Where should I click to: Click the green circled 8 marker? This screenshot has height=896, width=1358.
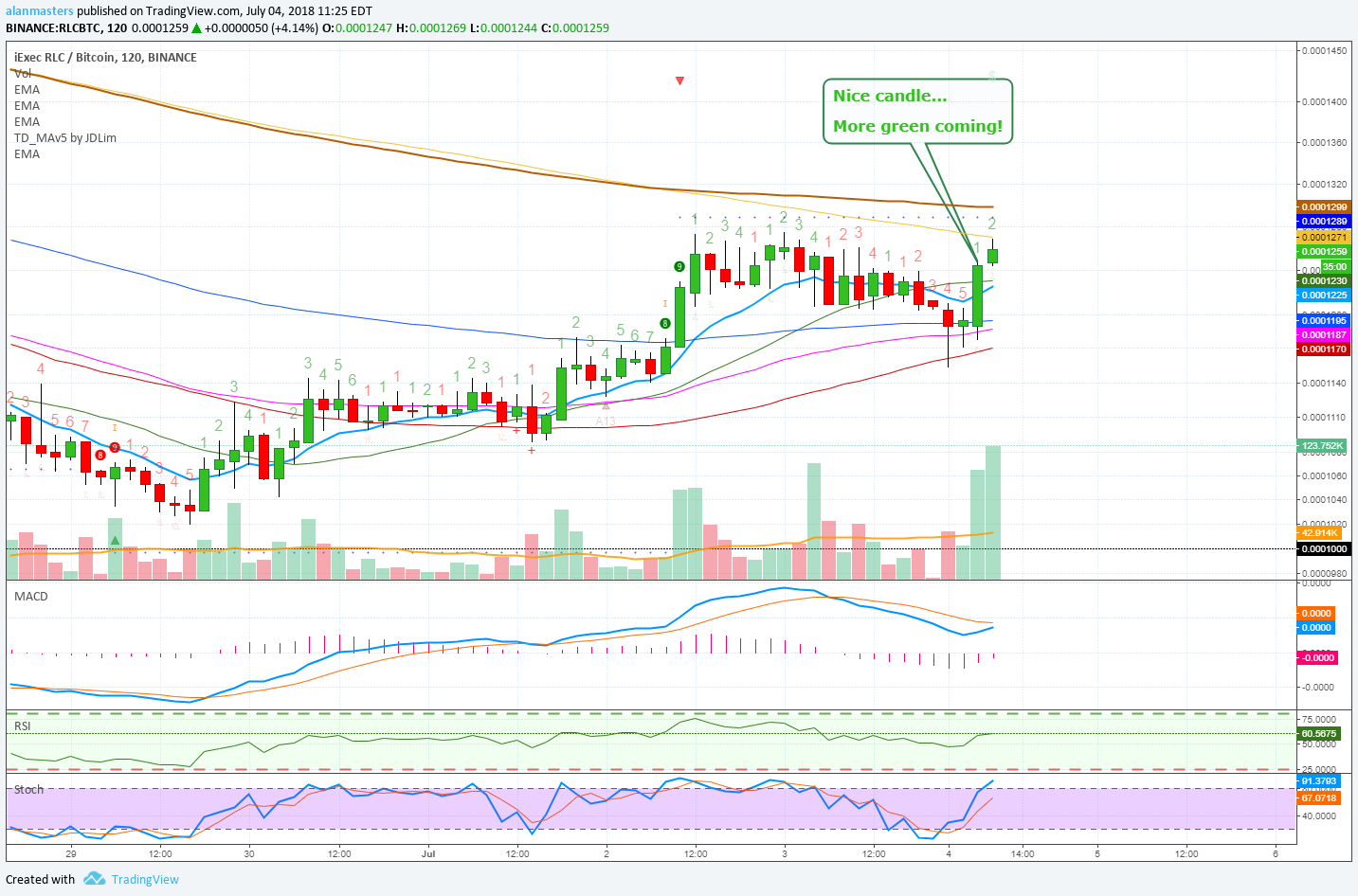(x=666, y=323)
